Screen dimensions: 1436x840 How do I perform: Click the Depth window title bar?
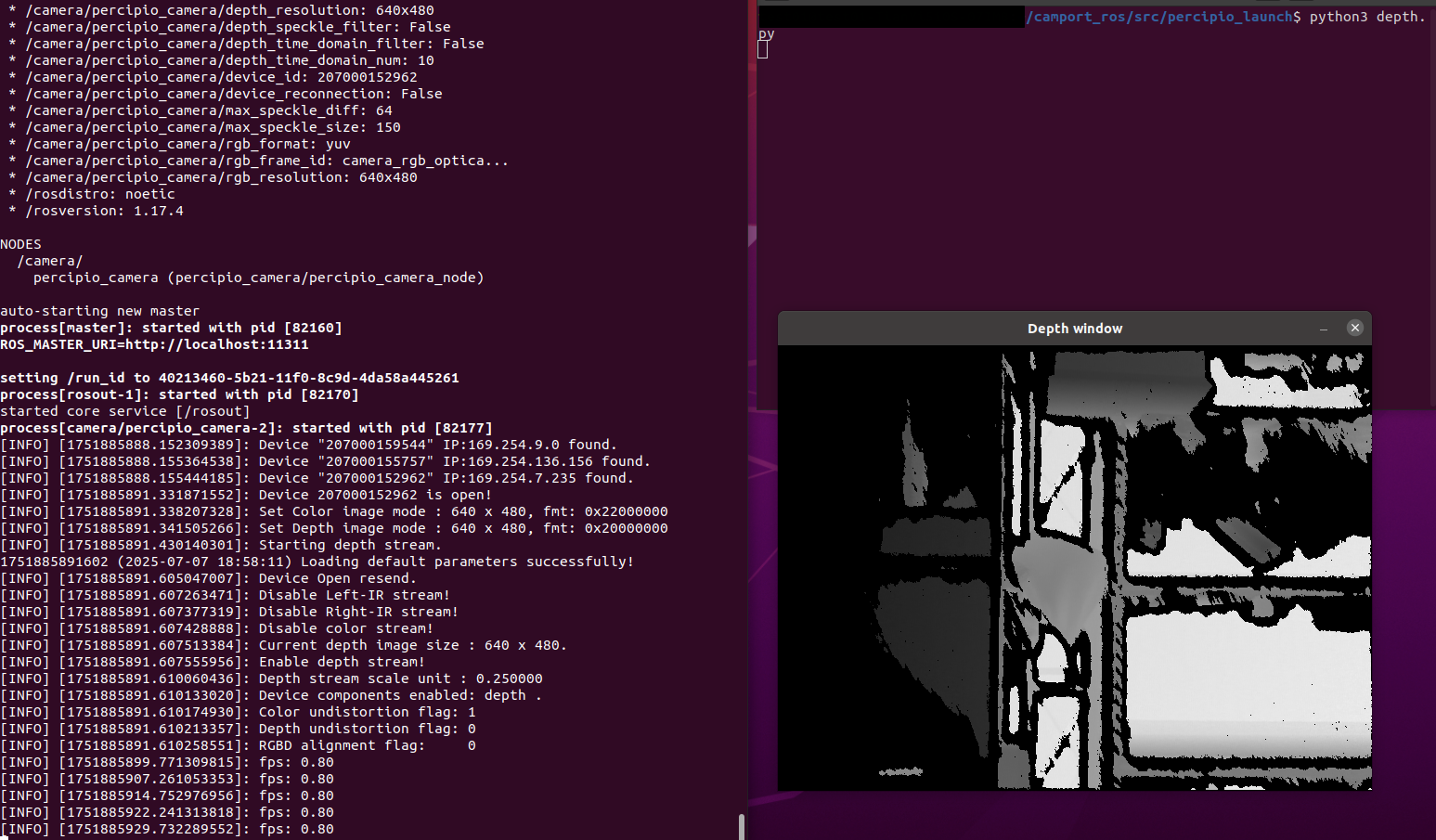pyautogui.click(x=1075, y=329)
